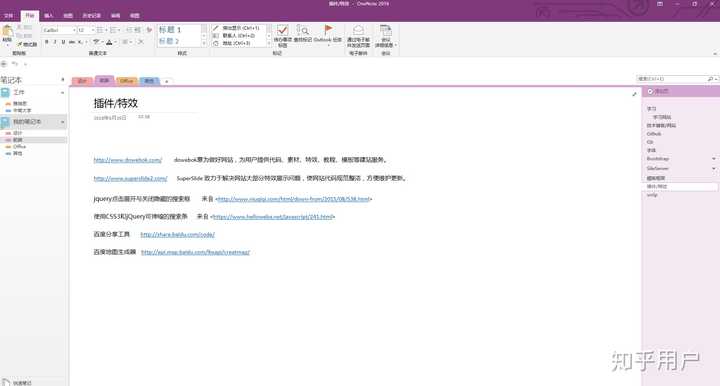Switch to the 开始 ribbon tab

pyautogui.click(x=30, y=16)
